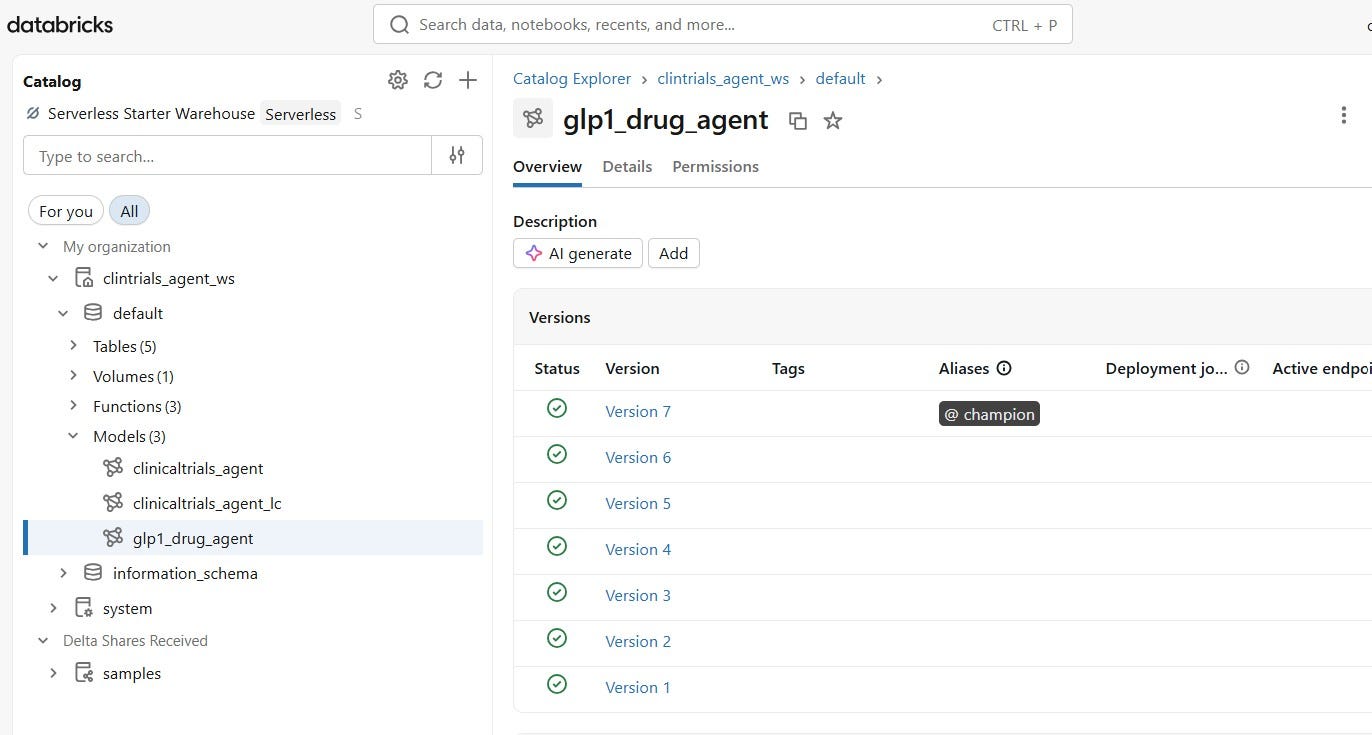Viewport: 1372px width, 735px height.
Task: Collapse the Delta Shares Received section
Action: (x=43, y=640)
